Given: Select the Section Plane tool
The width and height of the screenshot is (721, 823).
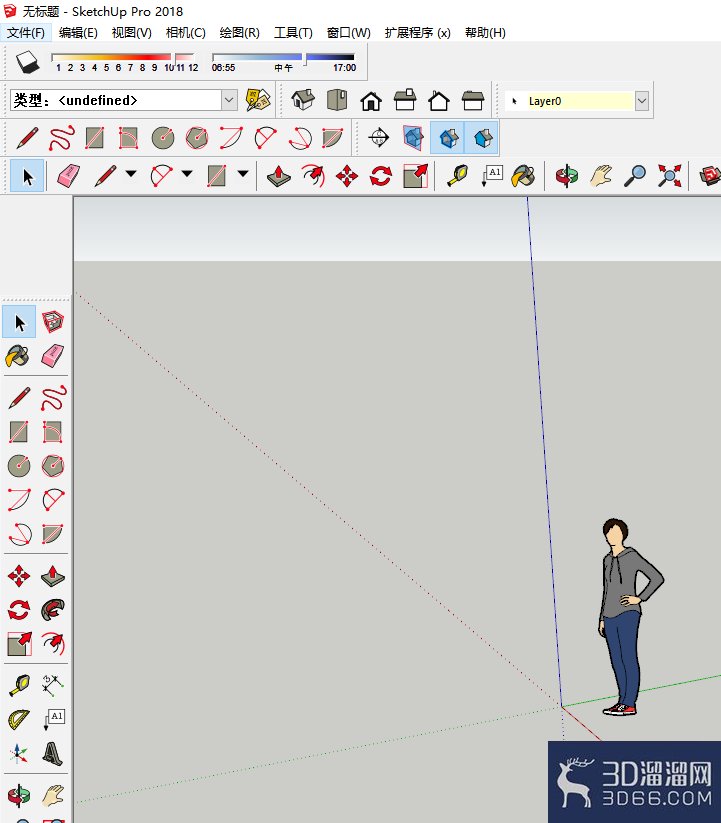Looking at the screenshot, I should pos(379,137).
